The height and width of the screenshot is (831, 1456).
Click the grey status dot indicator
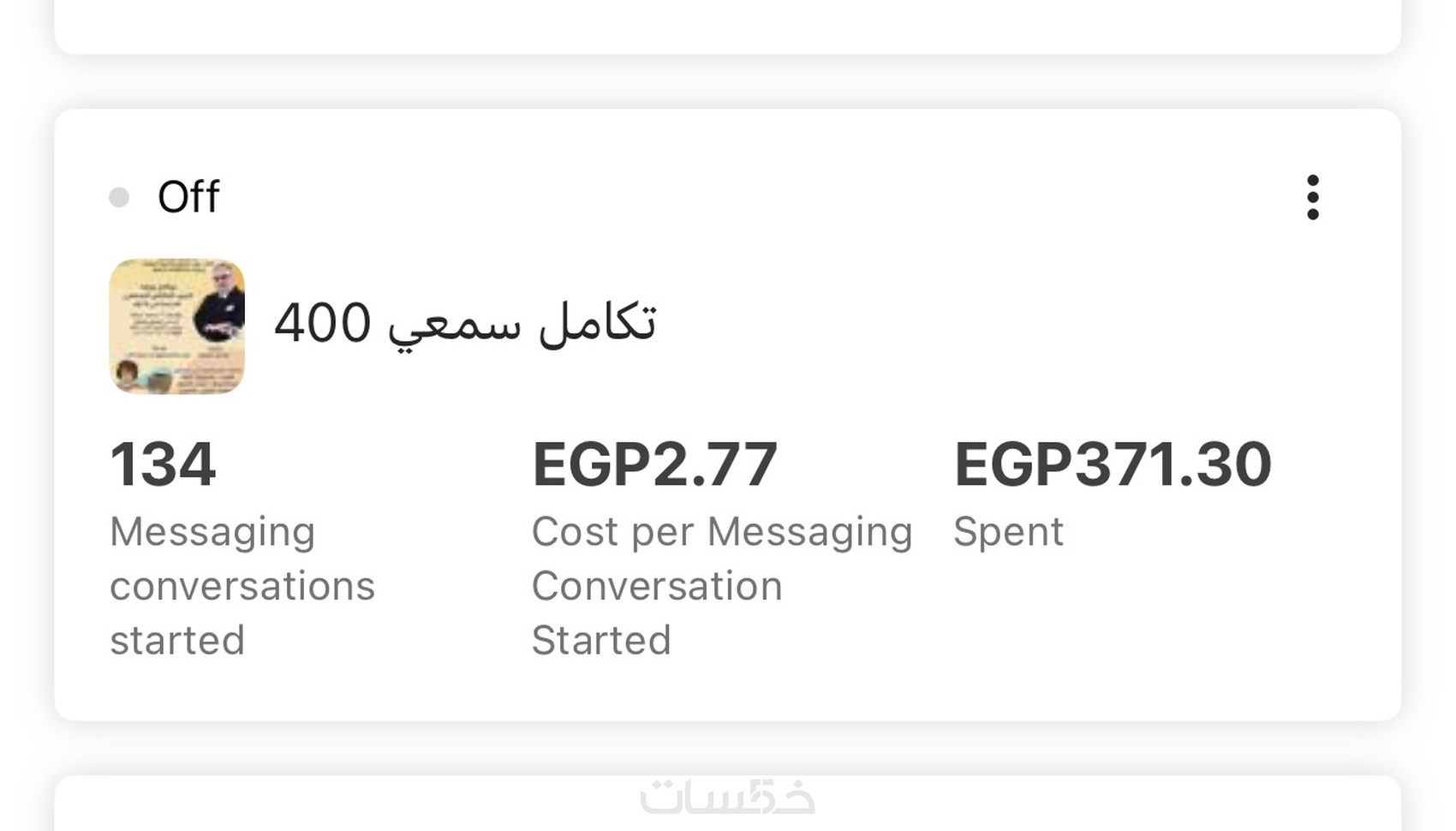(x=119, y=198)
